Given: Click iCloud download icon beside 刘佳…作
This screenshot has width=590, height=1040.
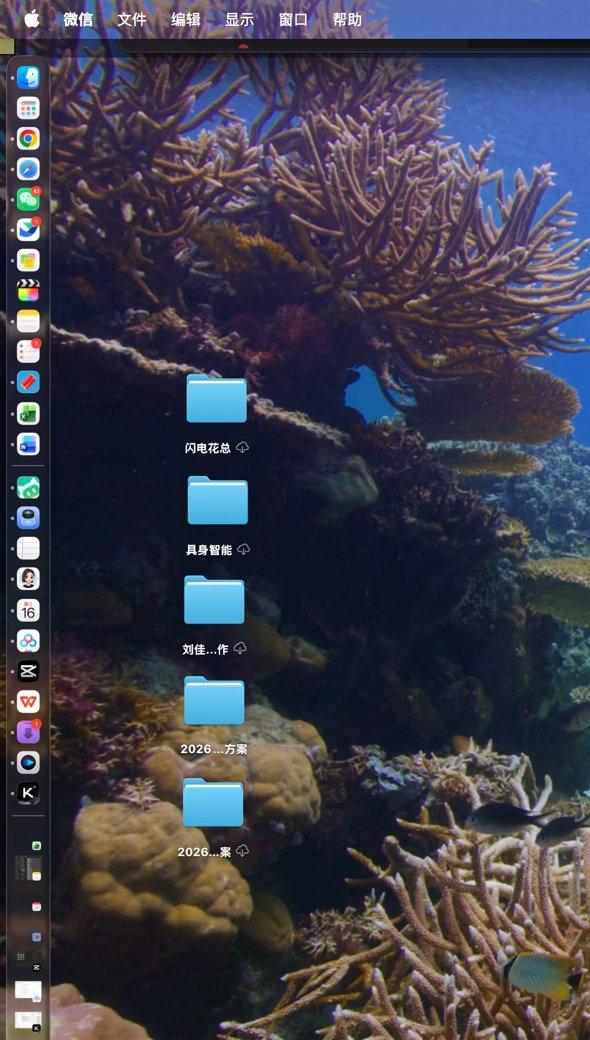Looking at the screenshot, I should click(240, 648).
